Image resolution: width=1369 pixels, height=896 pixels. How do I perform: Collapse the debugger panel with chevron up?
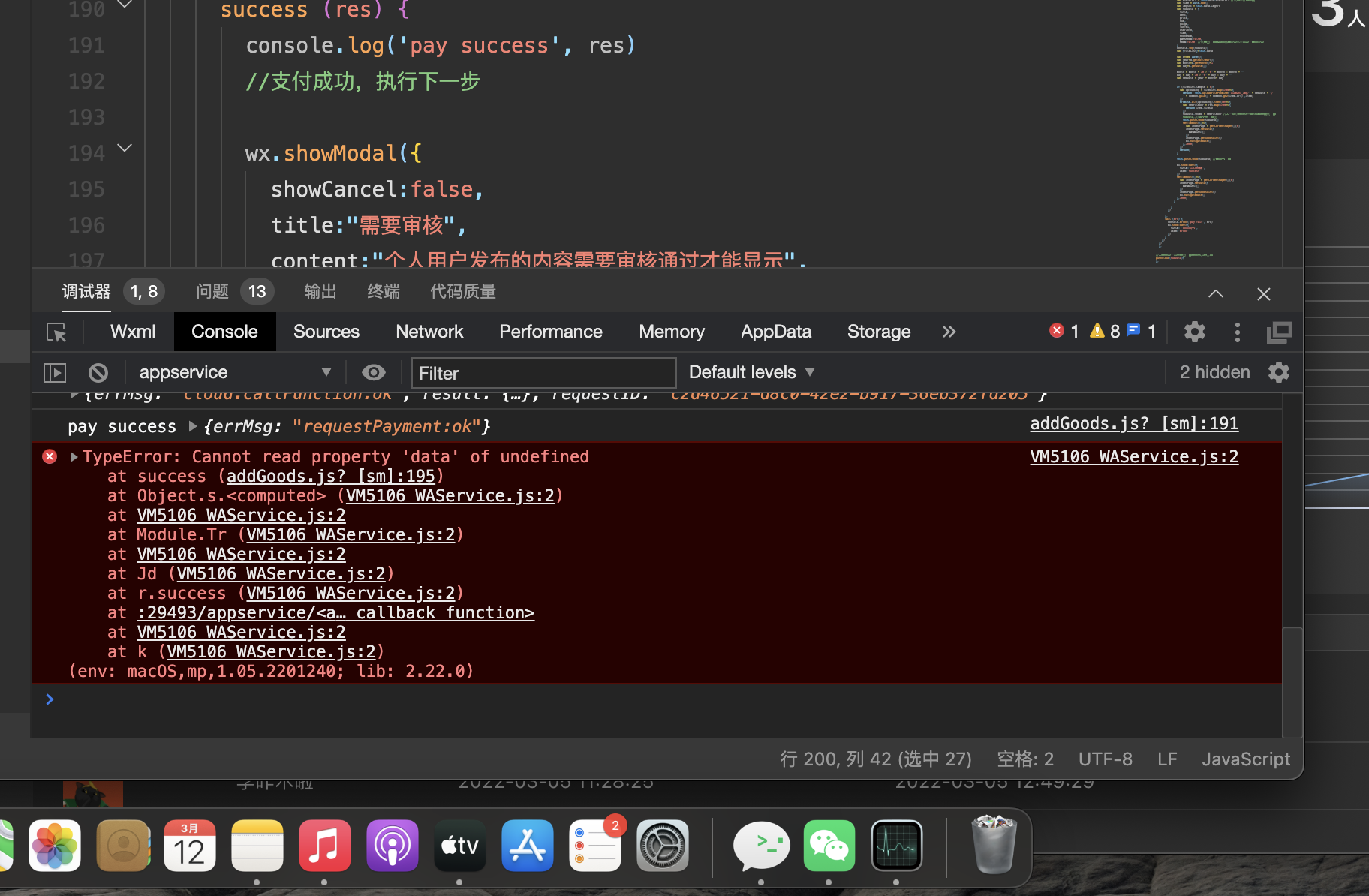tap(1216, 293)
